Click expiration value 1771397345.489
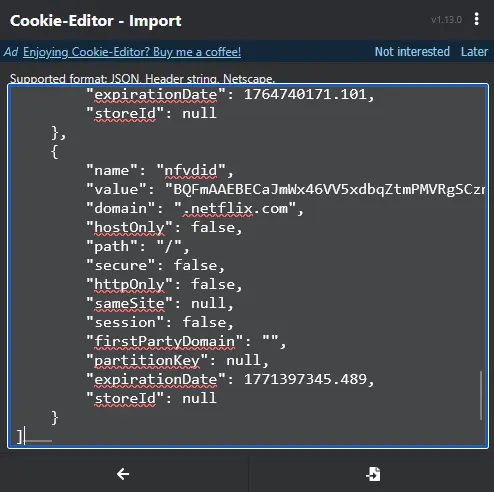Viewport: 494px width, 492px height. (x=306, y=379)
